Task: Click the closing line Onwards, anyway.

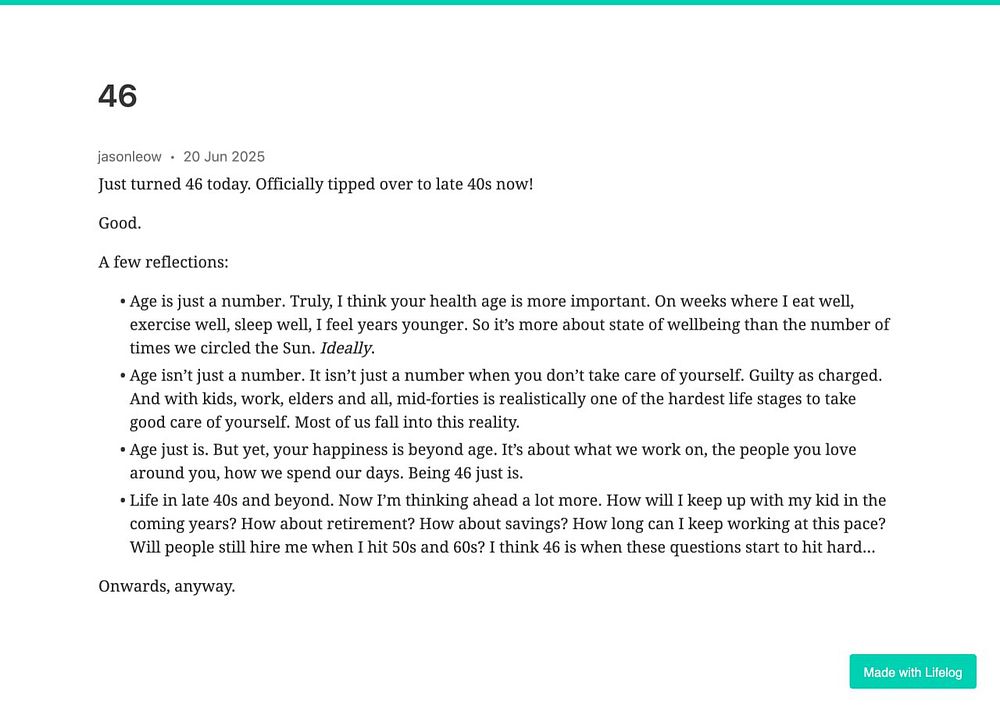Action: pos(166,586)
